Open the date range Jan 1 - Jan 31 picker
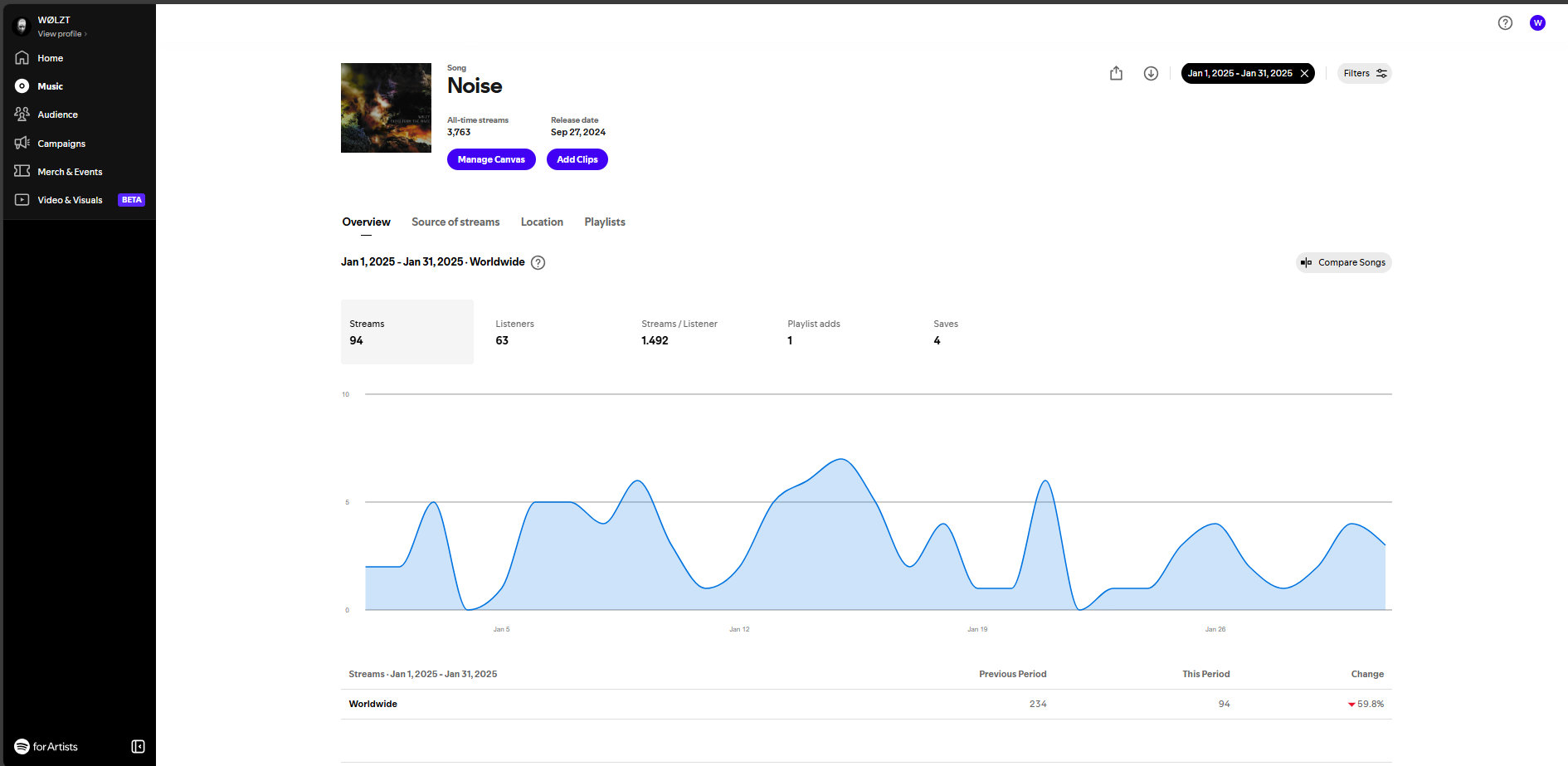 (x=1239, y=73)
